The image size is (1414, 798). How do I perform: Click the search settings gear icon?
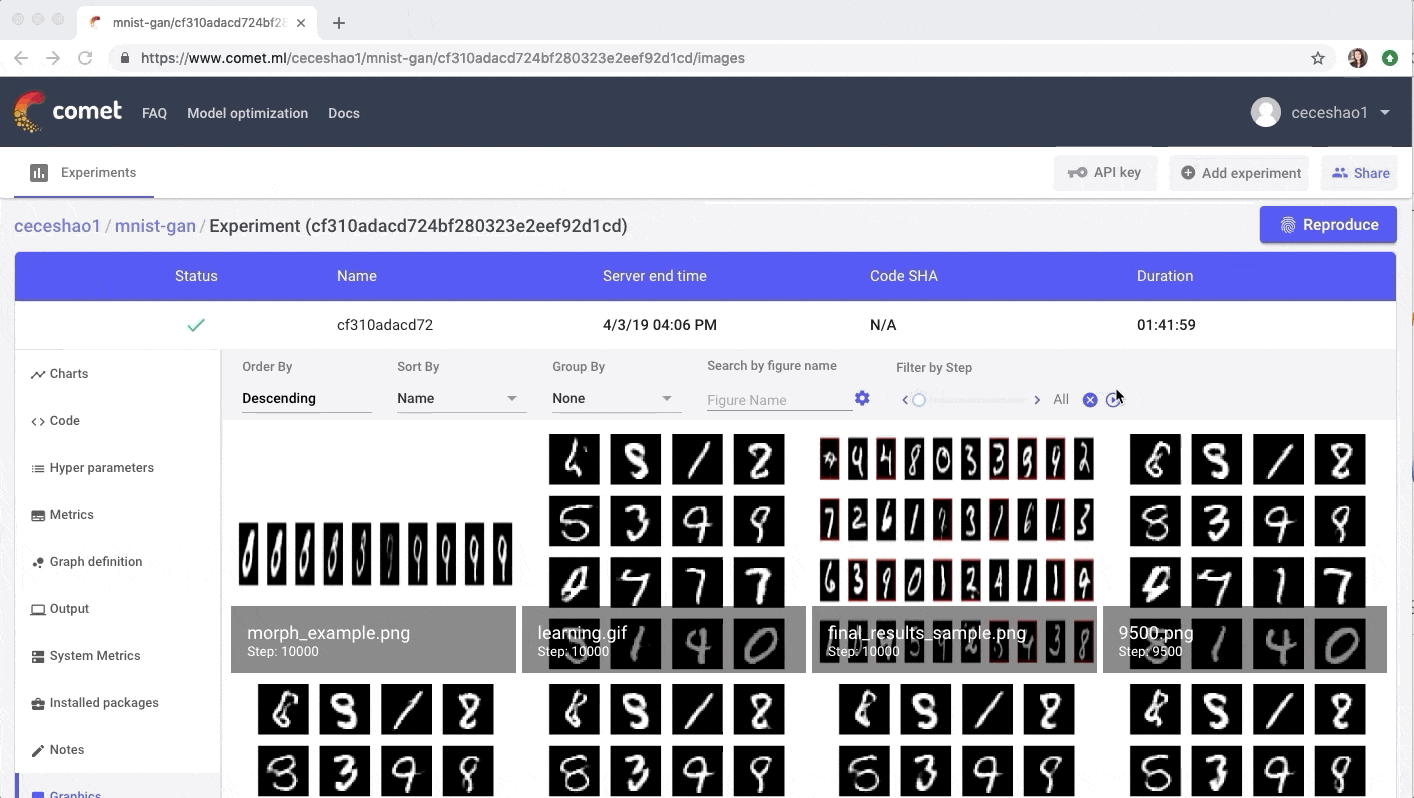pyautogui.click(x=862, y=398)
